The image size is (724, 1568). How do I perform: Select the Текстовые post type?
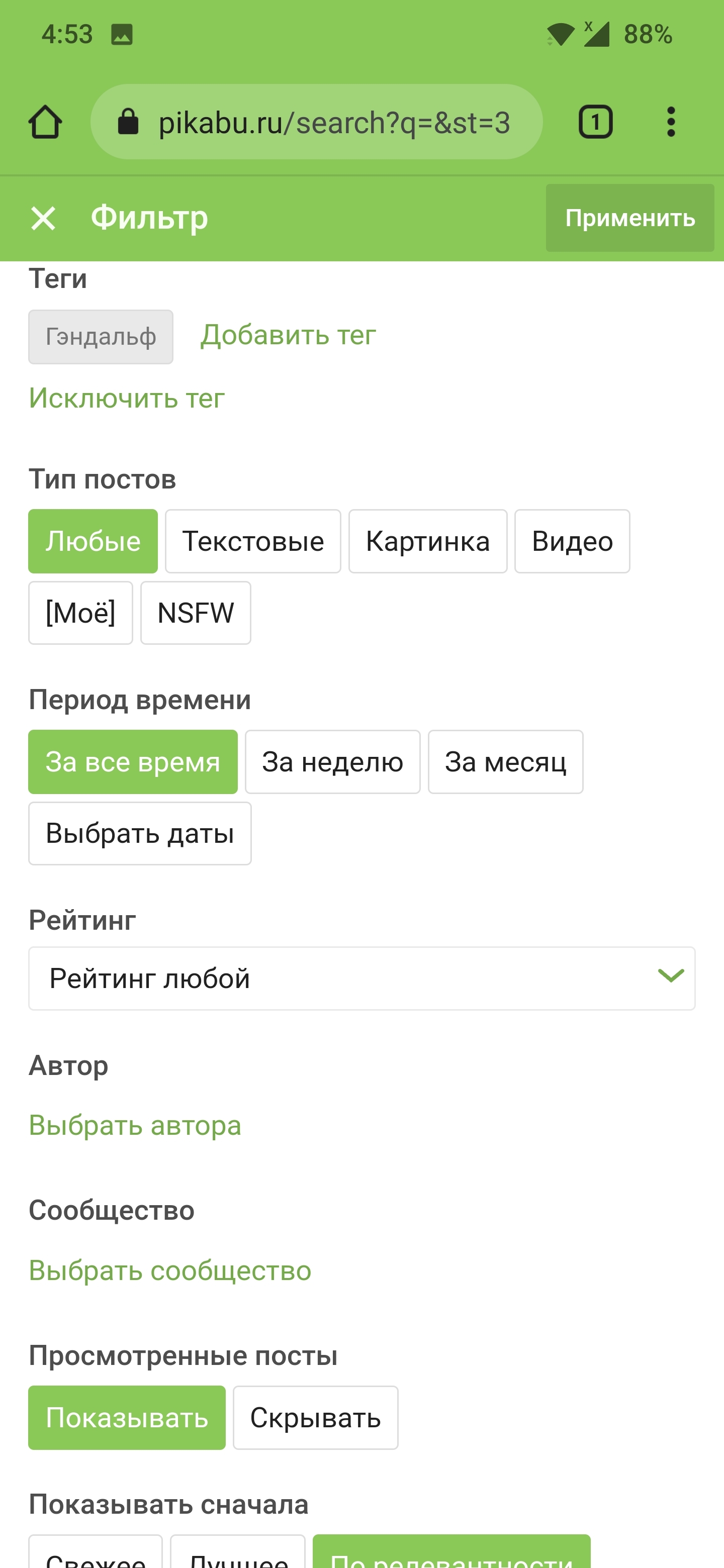pos(253,541)
